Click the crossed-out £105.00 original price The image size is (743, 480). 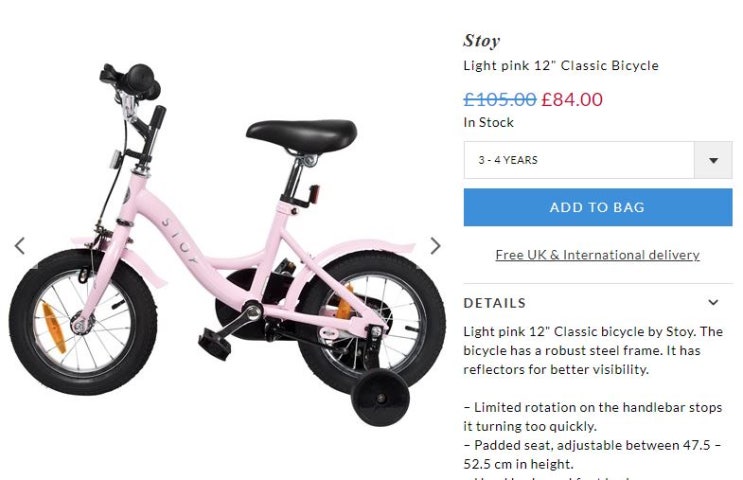tap(499, 99)
